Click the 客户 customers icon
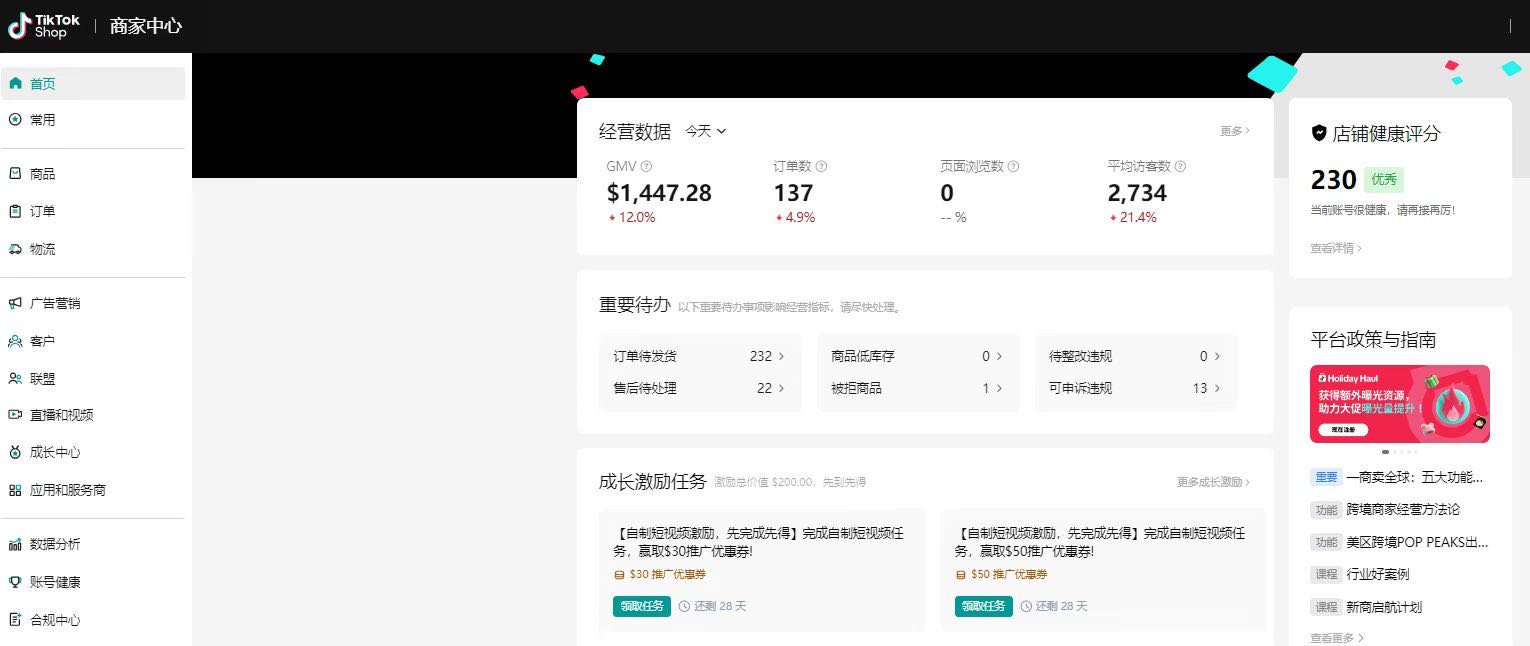 (x=16, y=341)
